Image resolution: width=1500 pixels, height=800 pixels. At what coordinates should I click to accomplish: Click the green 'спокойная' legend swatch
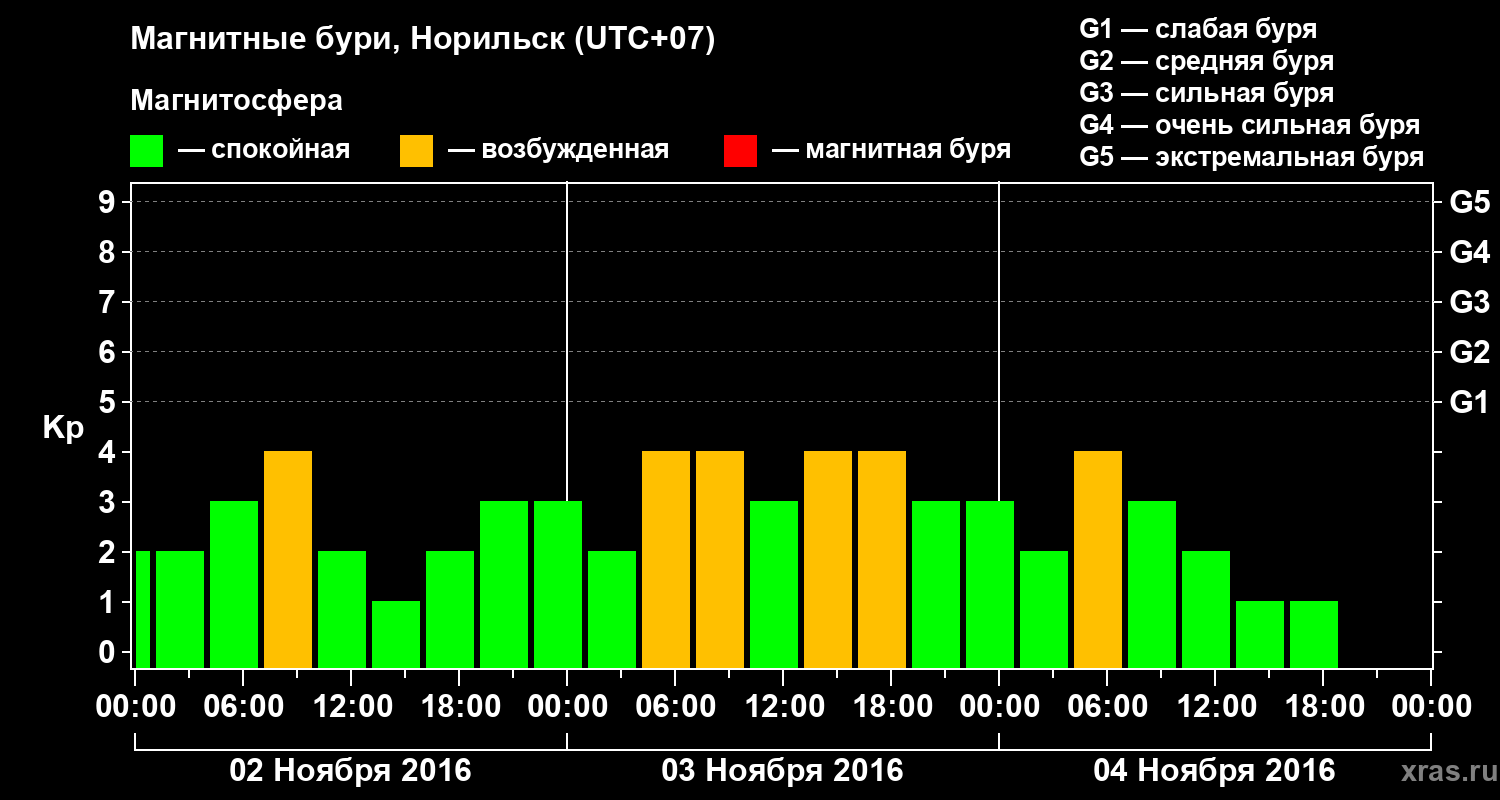[x=147, y=151]
